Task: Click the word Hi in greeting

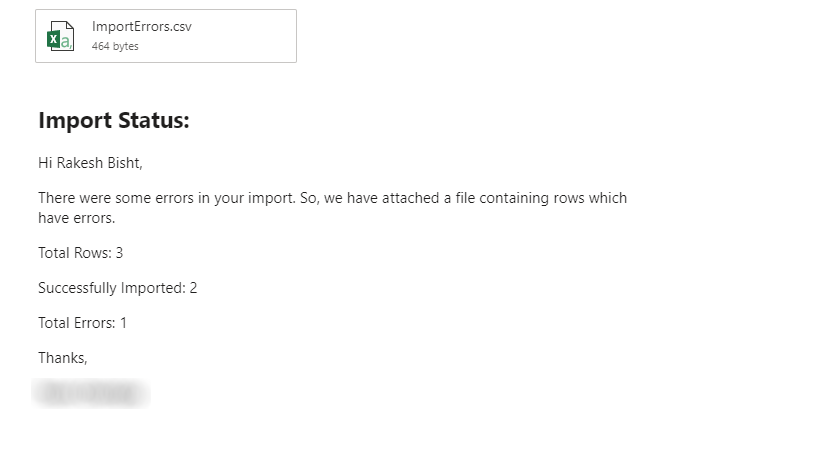Action: (x=45, y=162)
